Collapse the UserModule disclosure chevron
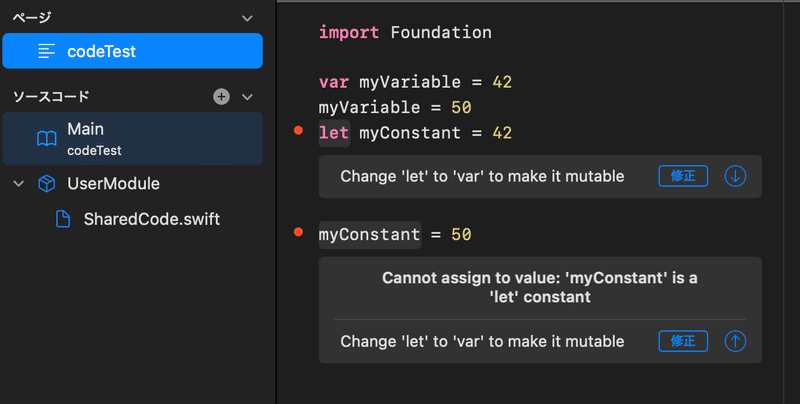The image size is (800, 404). click(x=19, y=184)
